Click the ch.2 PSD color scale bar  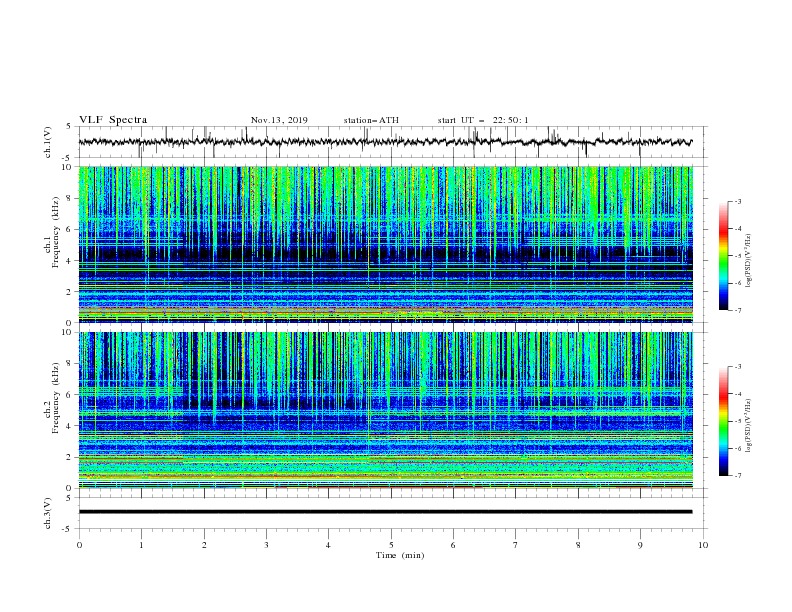723,421
